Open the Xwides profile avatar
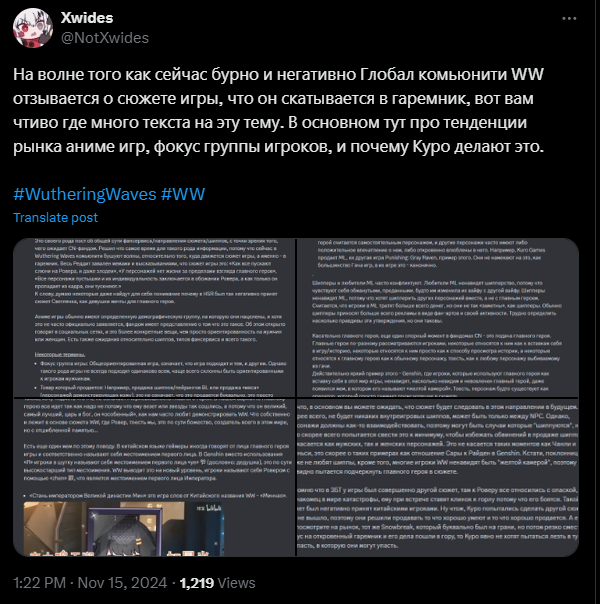Screen dimensions: 600x604 (x=33, y=28)
